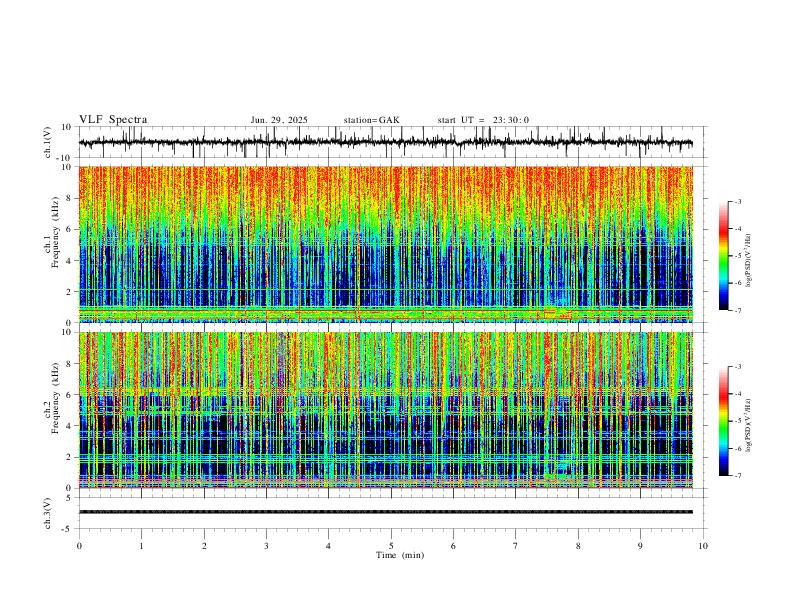Click the 'ch.3(V)' axis label
This screenshot has width=792, height=612.
point(48,514)
